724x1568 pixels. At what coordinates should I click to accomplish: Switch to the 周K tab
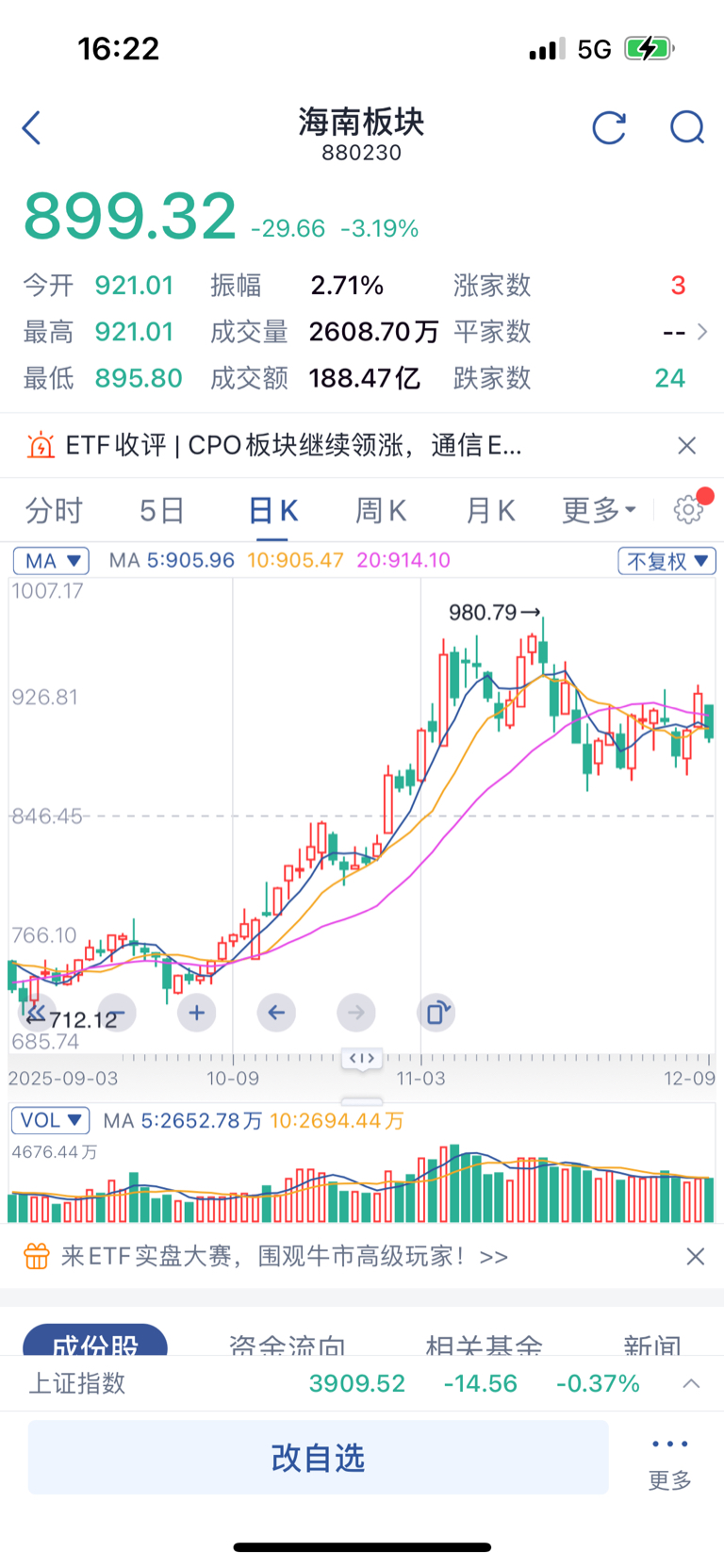[380, 510]
